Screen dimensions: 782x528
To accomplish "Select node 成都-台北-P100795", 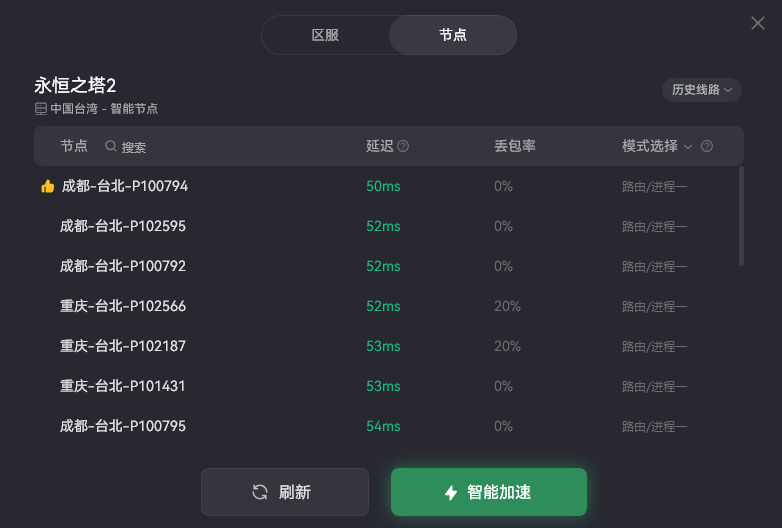I will pyautogui.click(x=123, y=426).
